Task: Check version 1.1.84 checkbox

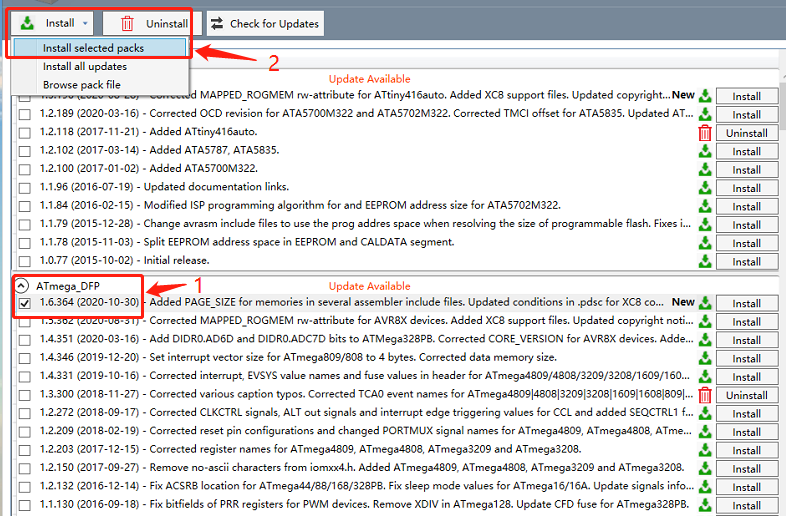Action: [x=25, y=206]
